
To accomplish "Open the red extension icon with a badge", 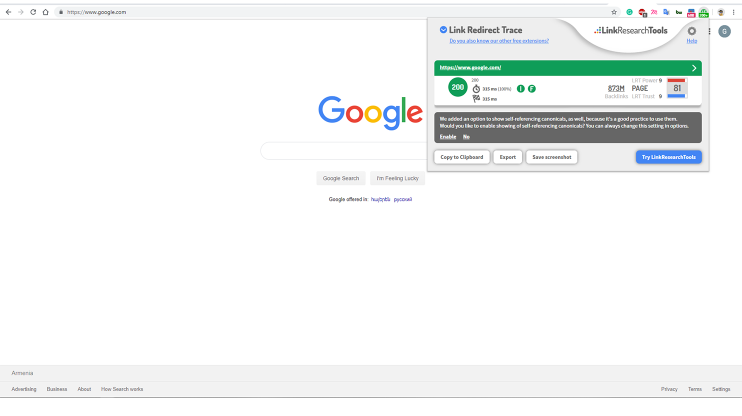I will coord(642,12).
